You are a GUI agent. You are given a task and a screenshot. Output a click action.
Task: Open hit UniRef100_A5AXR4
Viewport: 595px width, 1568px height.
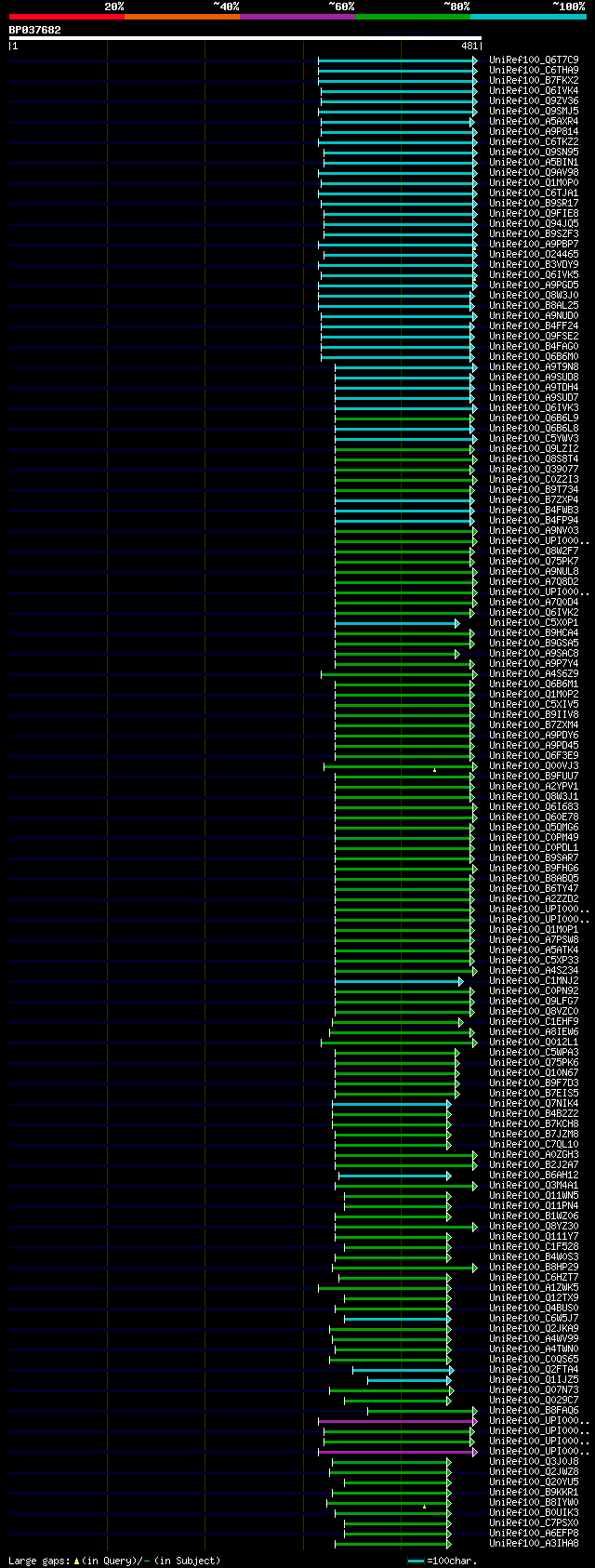[534, 121]
